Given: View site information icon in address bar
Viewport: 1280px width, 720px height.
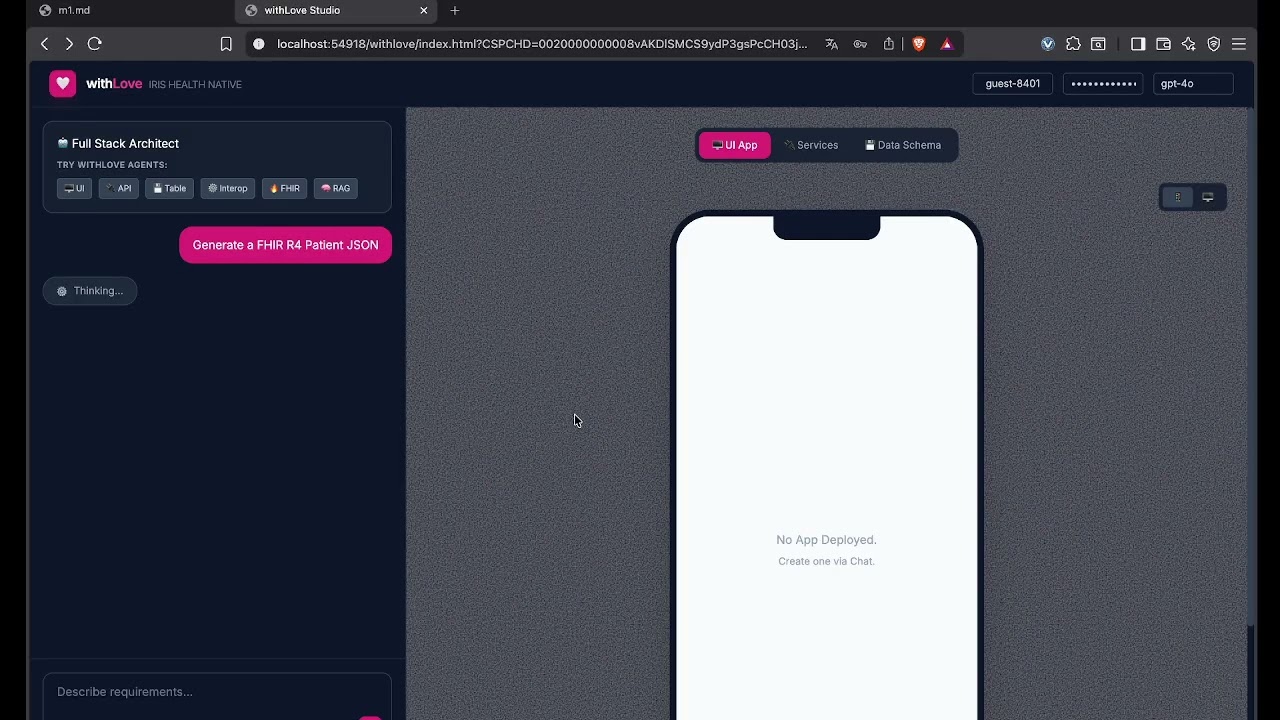Looking at the screenshot, I should coord(259,44).
